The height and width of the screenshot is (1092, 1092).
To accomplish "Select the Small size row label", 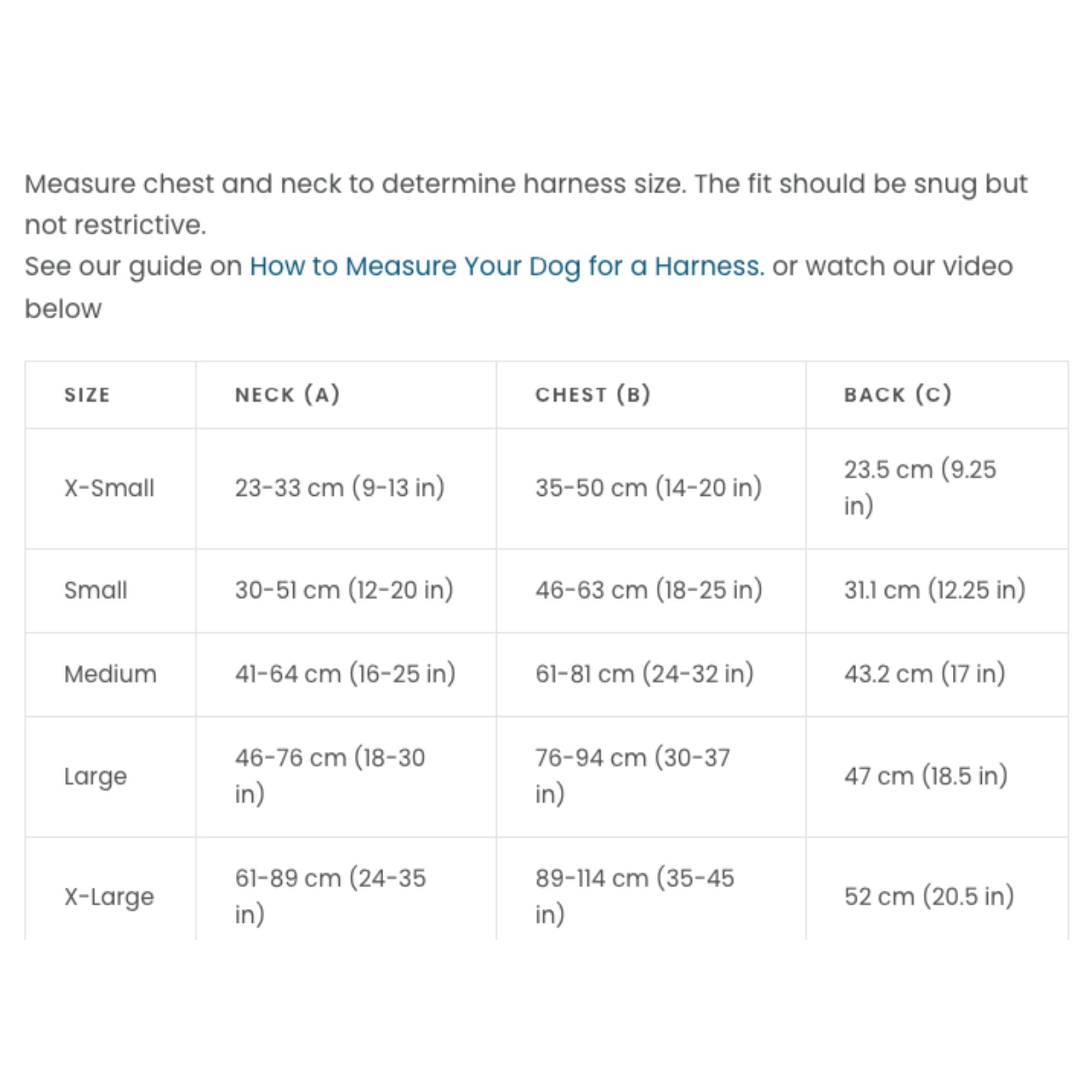I will [96, 590].
